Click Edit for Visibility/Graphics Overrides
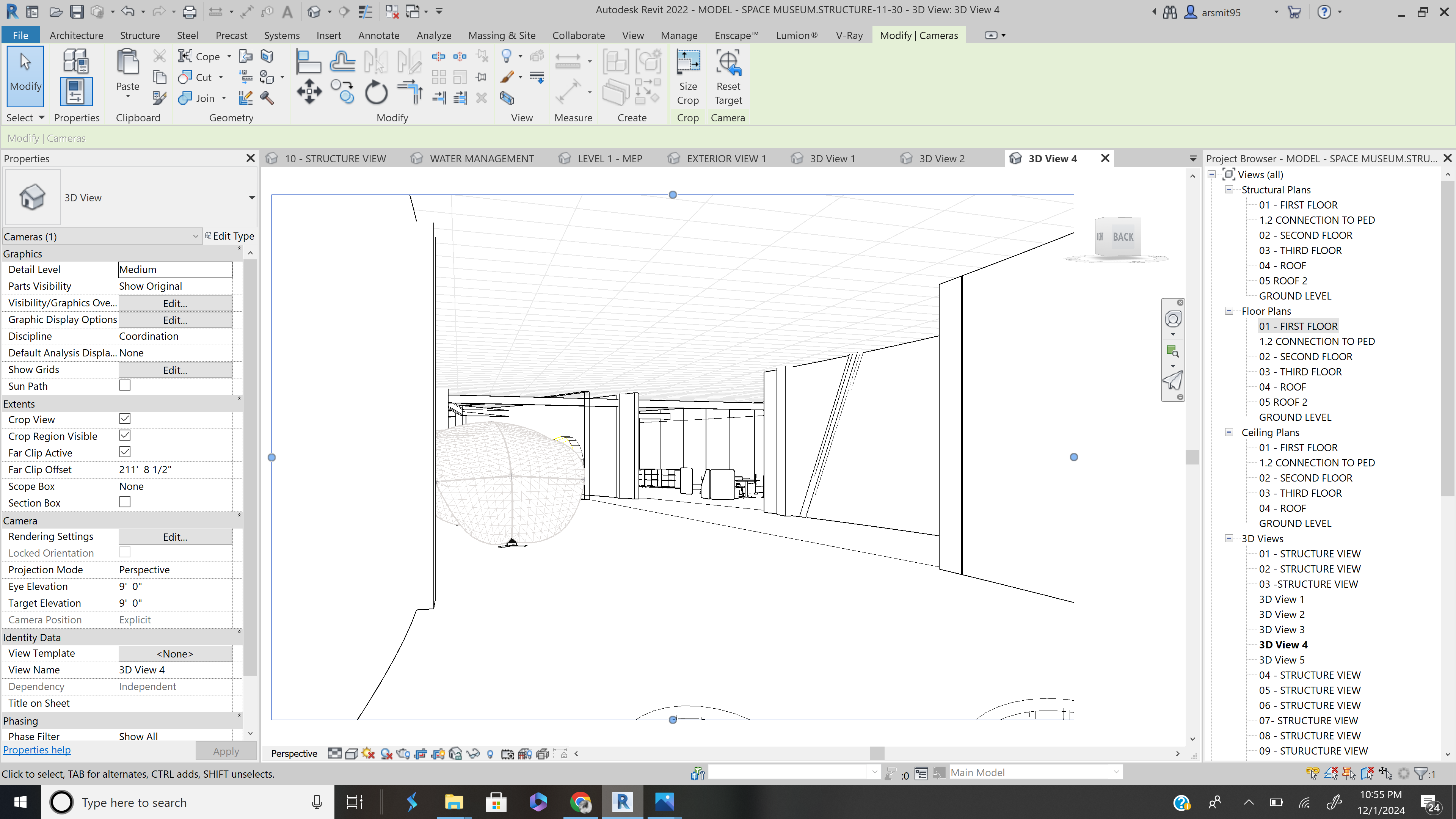 tap(175, 303)
